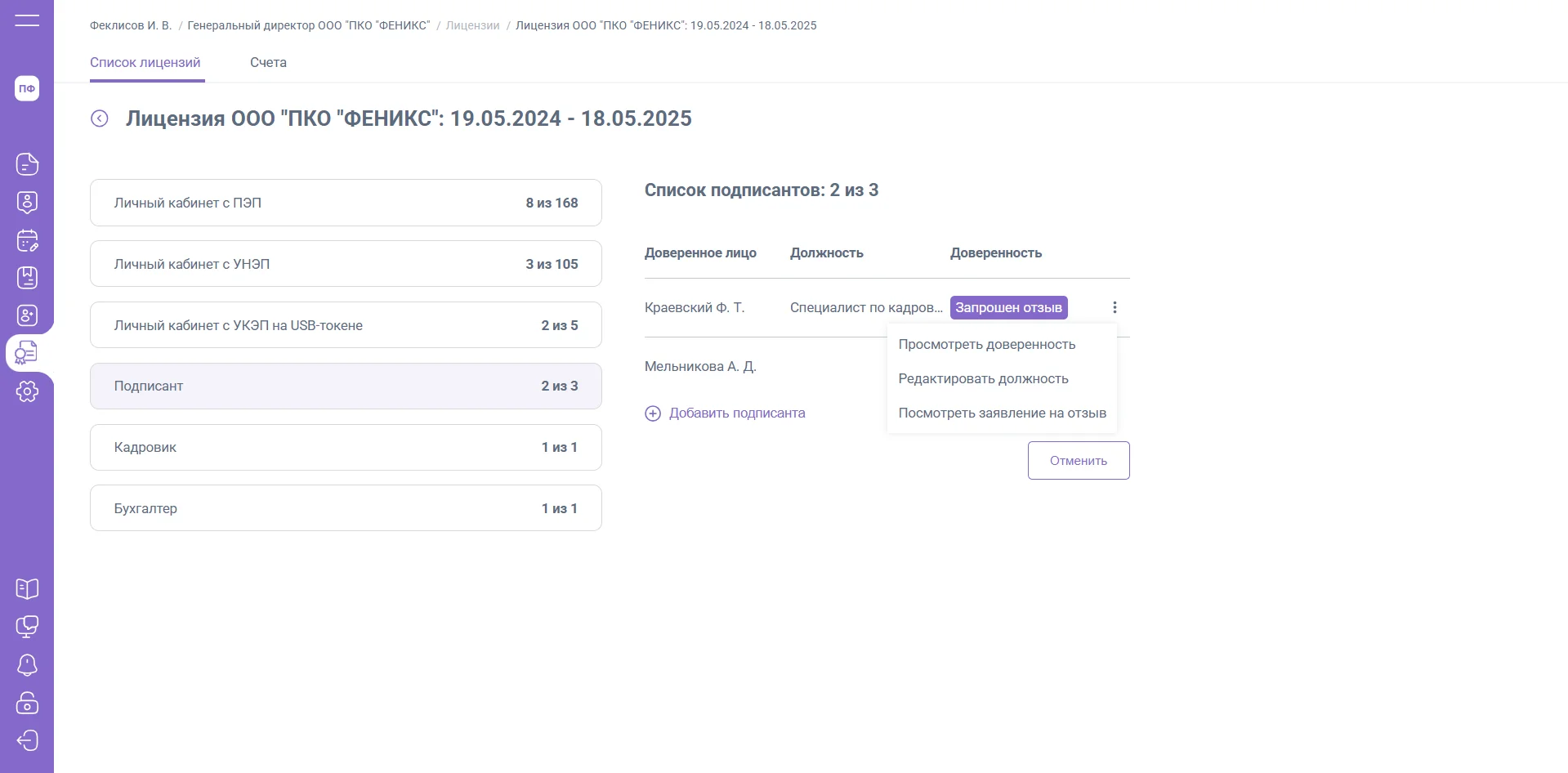Select Посмотреть заявление на отзыв option

[1002, 413]
